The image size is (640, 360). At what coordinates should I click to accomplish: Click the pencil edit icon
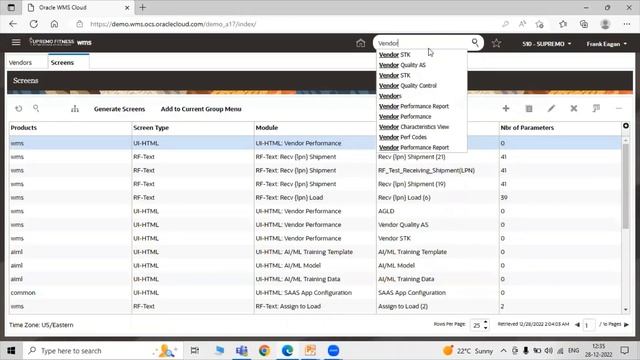pyautogui.click(x=551, y=108)
